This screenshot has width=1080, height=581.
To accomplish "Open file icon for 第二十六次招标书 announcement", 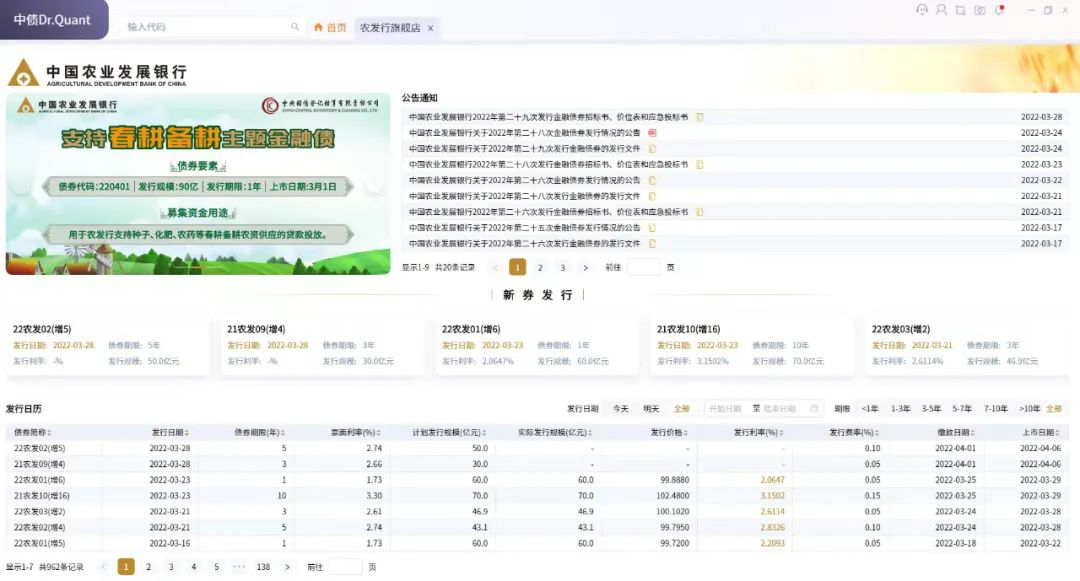I will 699,212.
